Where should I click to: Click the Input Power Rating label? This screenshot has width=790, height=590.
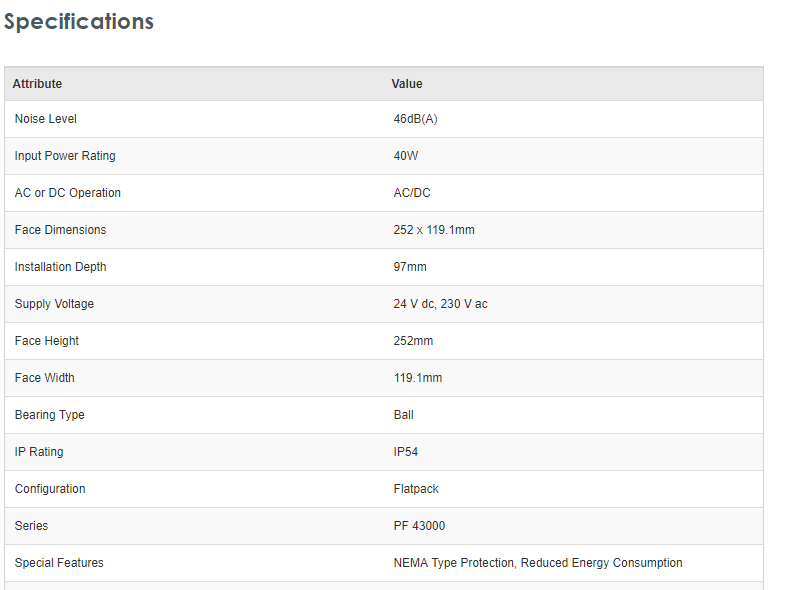click(x=65, y=156)
